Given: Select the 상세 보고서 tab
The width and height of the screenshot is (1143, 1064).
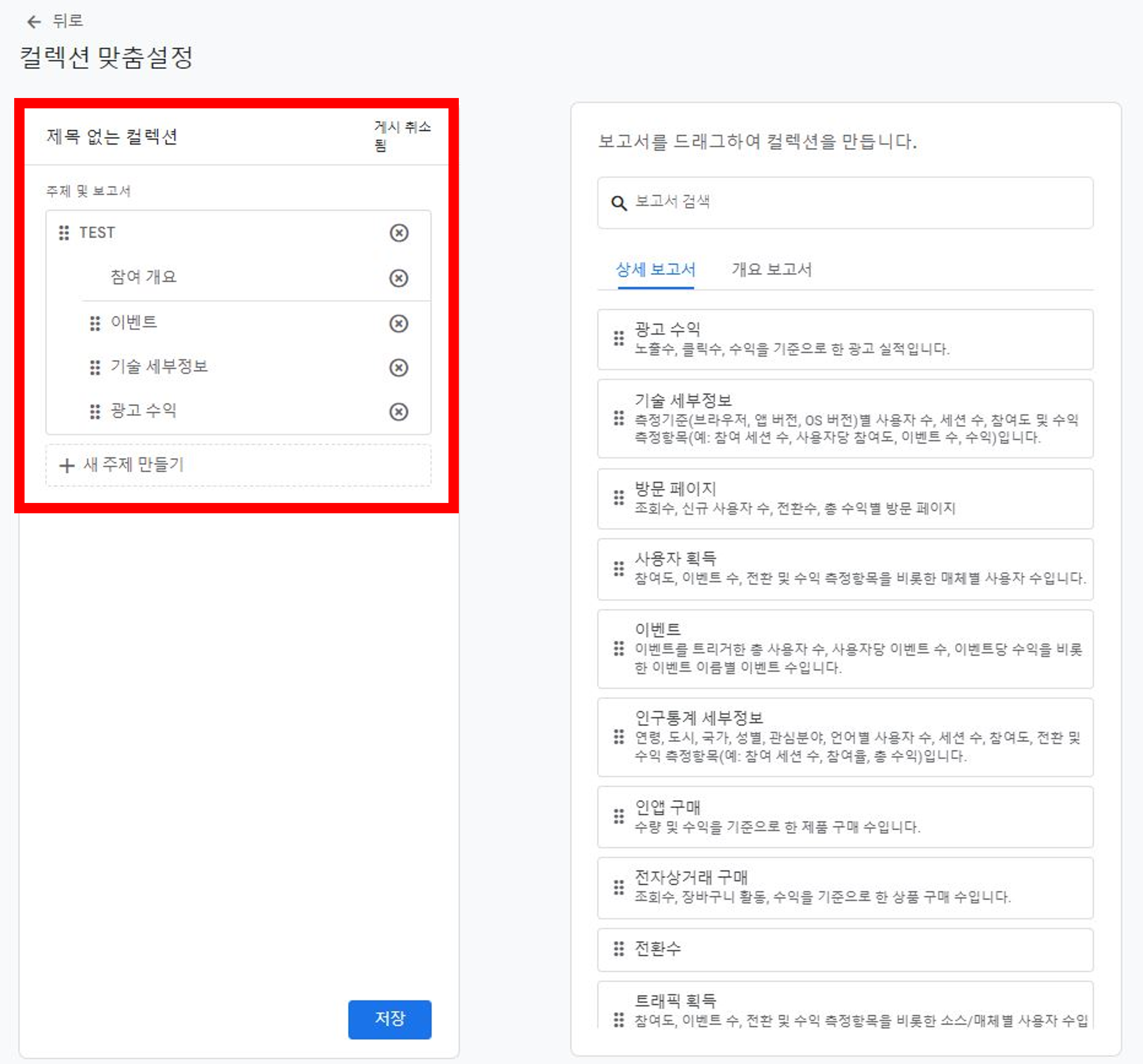Looking at the screenshot, I should [x=655, y=270].
